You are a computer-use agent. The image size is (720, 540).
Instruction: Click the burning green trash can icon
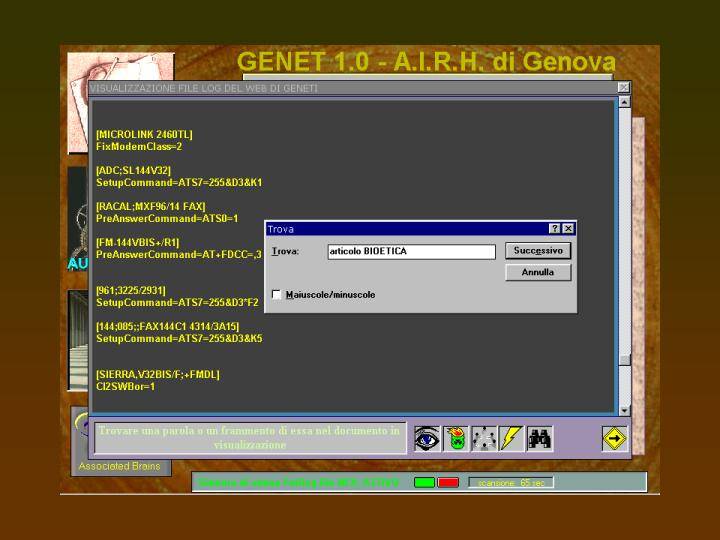[x=456, y=438]
